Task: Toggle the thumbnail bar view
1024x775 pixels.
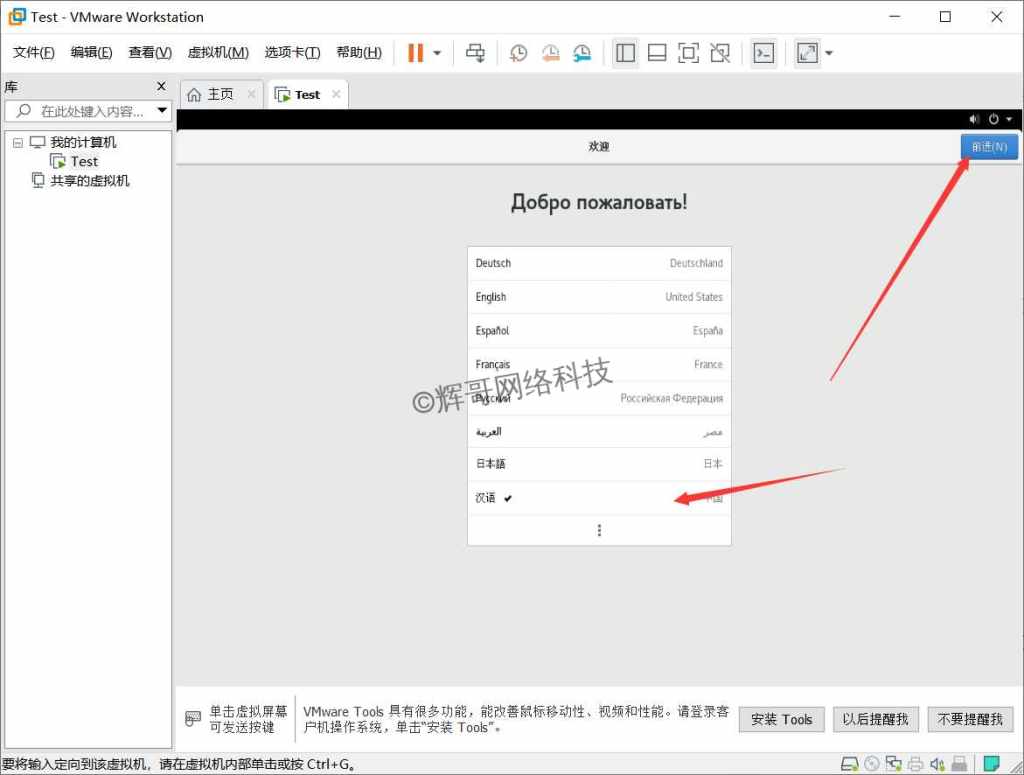Action: (656, 53)
